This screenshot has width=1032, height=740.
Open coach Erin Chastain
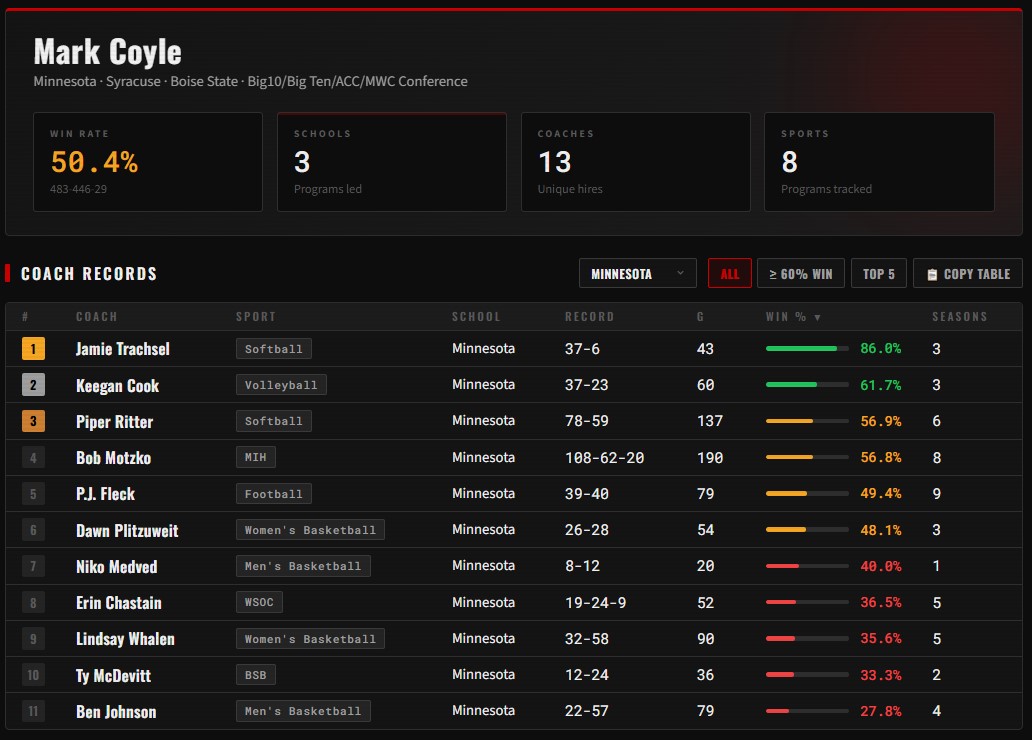pyautogui.click(x=118, y=602)
